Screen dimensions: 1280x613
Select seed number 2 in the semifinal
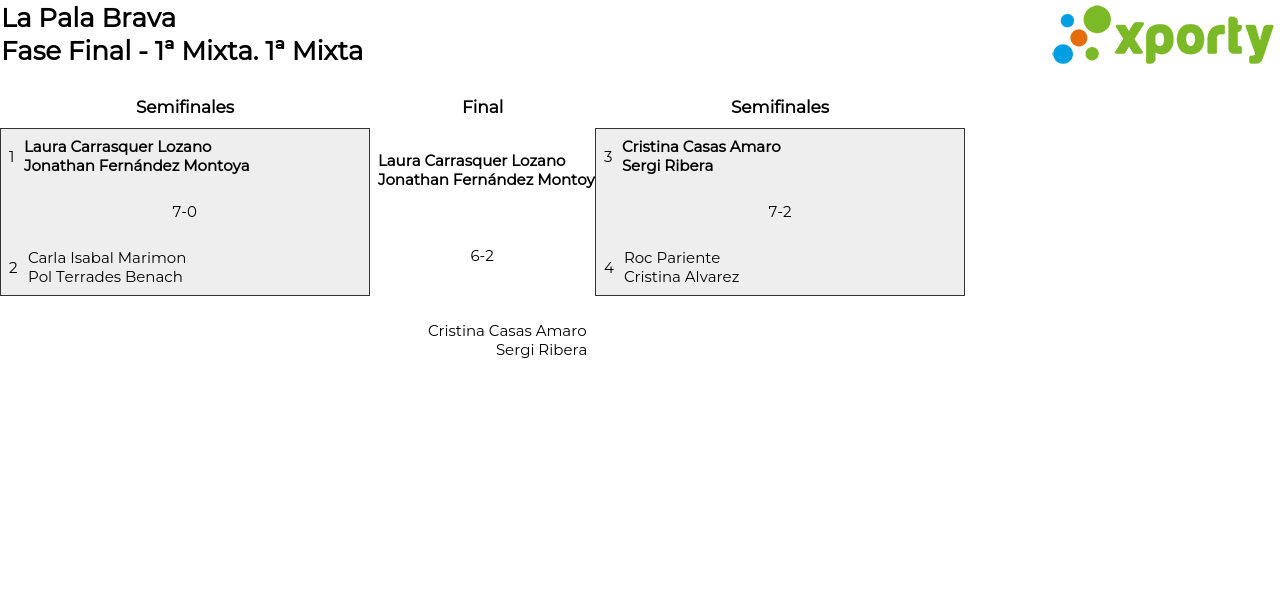tap(13, 268)
